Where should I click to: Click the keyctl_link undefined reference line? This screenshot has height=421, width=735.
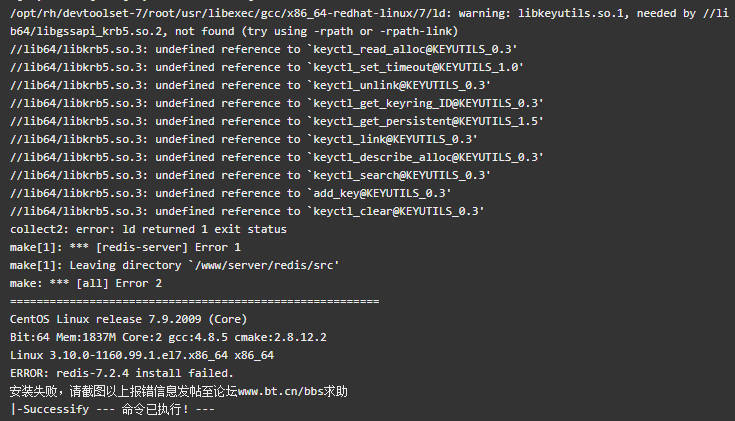tap(244, 139)
